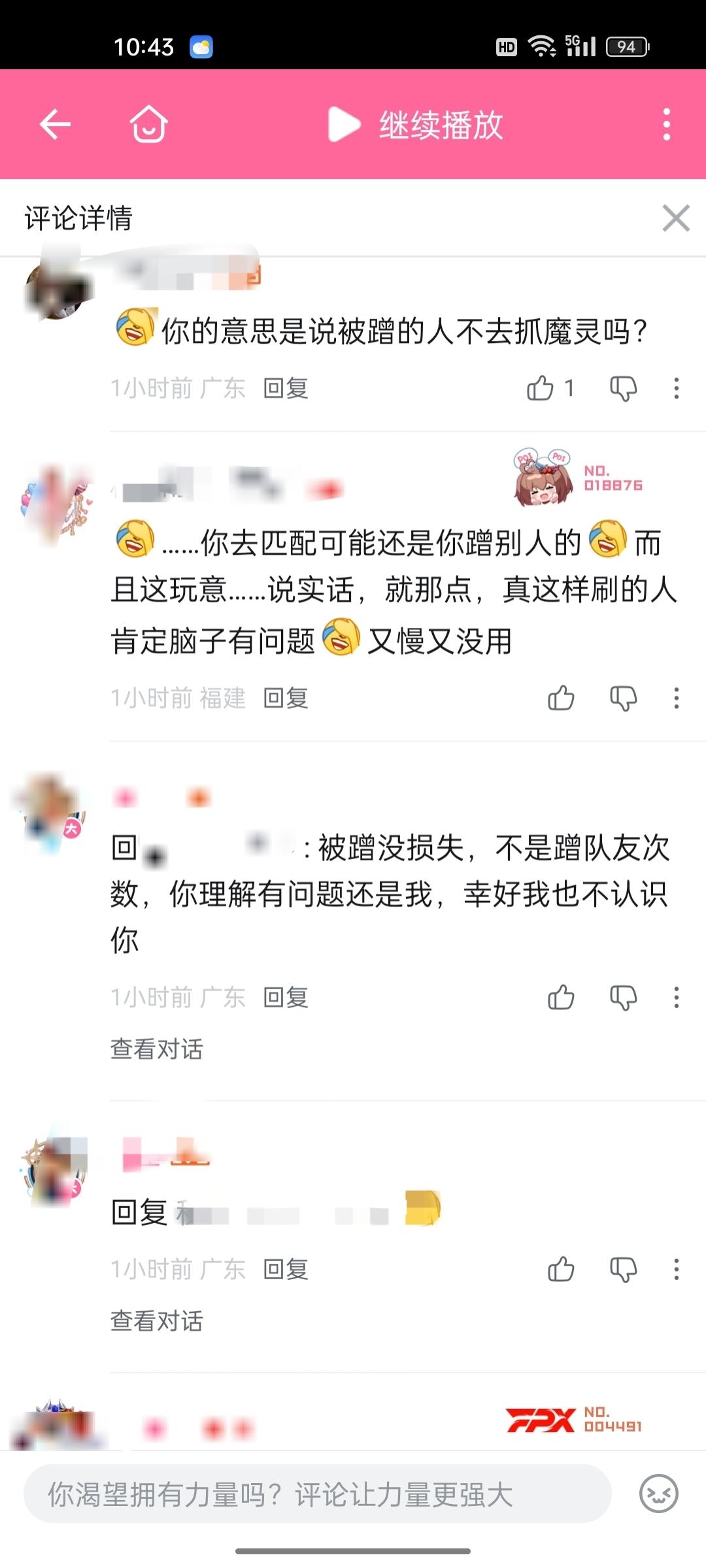The image size is (706, 1568).
Task: Dislike the Fujian comment
Action: pyautogui.click(x=623, y=698)
